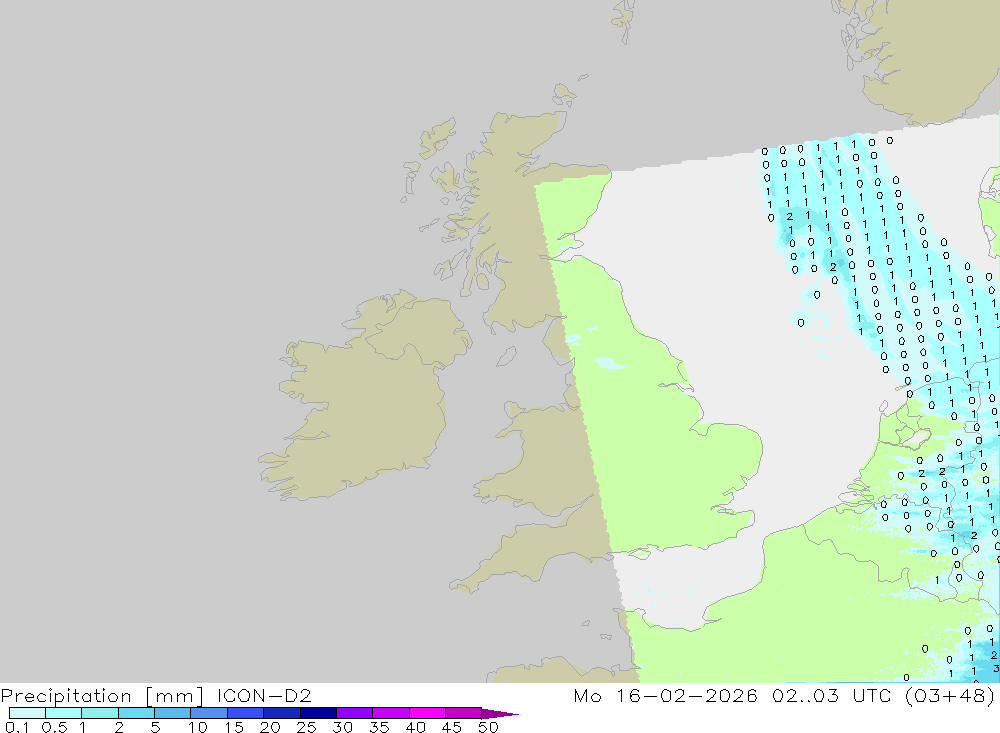Viewport: 1000px width, 733px height.
Task: Click the 0.5–1 mm legend color swatch
Action: 64,713
